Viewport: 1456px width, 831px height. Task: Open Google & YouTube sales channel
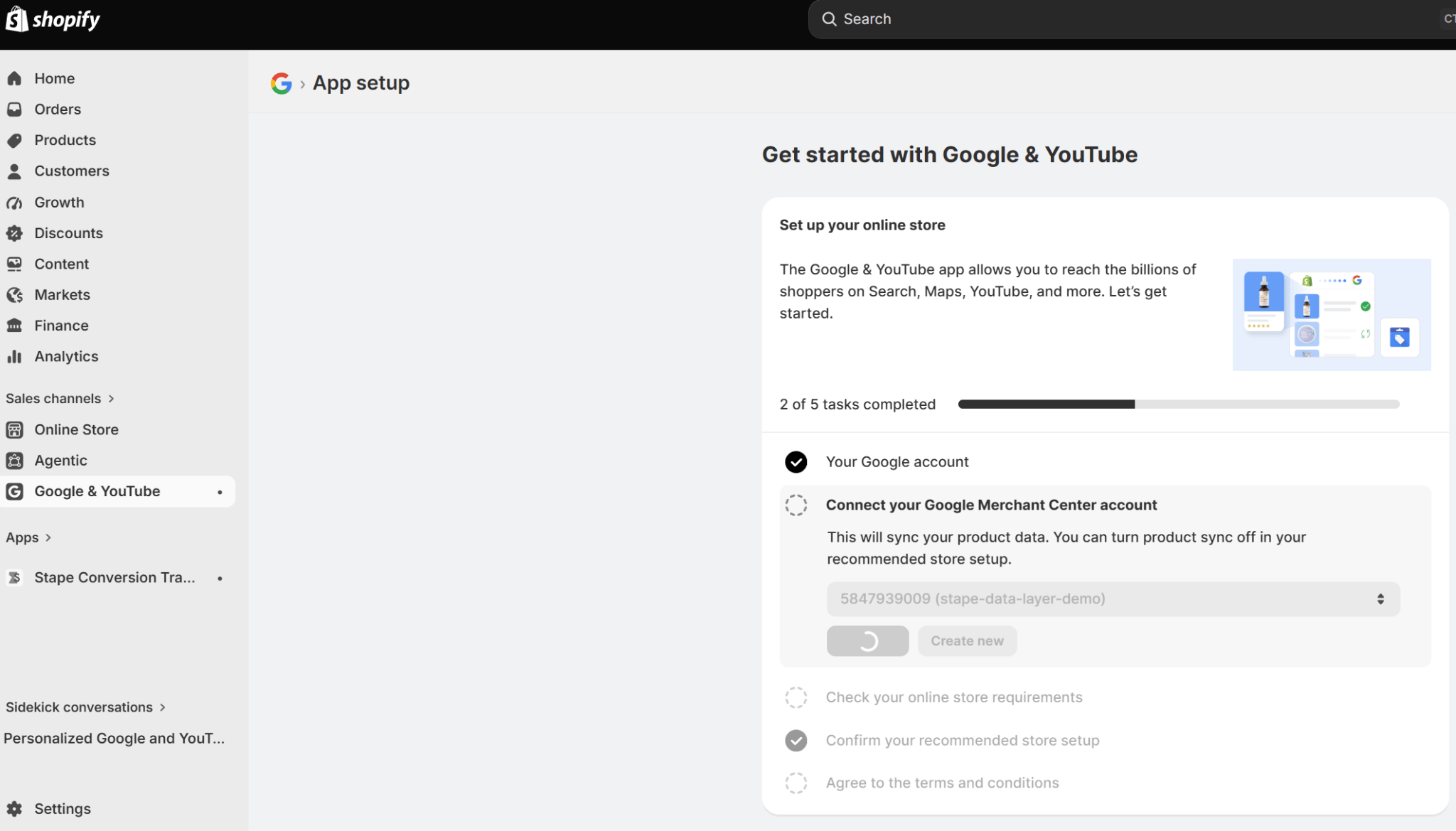pos(118,491)
